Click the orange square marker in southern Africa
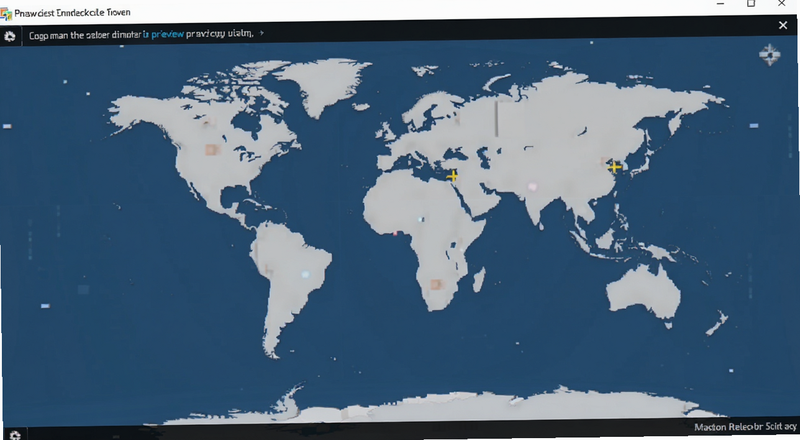Viewport: 800px width, 440px height. [x=436, y=284]
